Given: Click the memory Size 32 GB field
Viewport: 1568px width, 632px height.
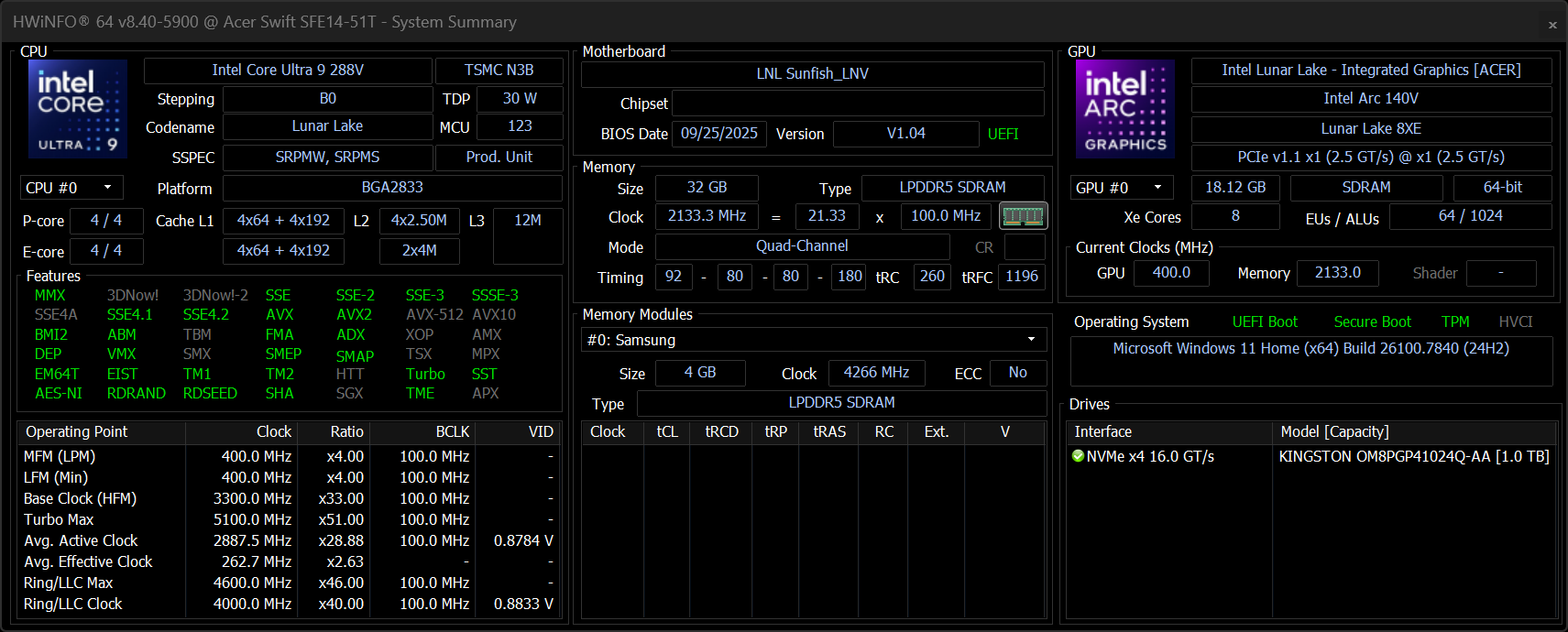Looking at the screenshot, I should click(707, 188).
